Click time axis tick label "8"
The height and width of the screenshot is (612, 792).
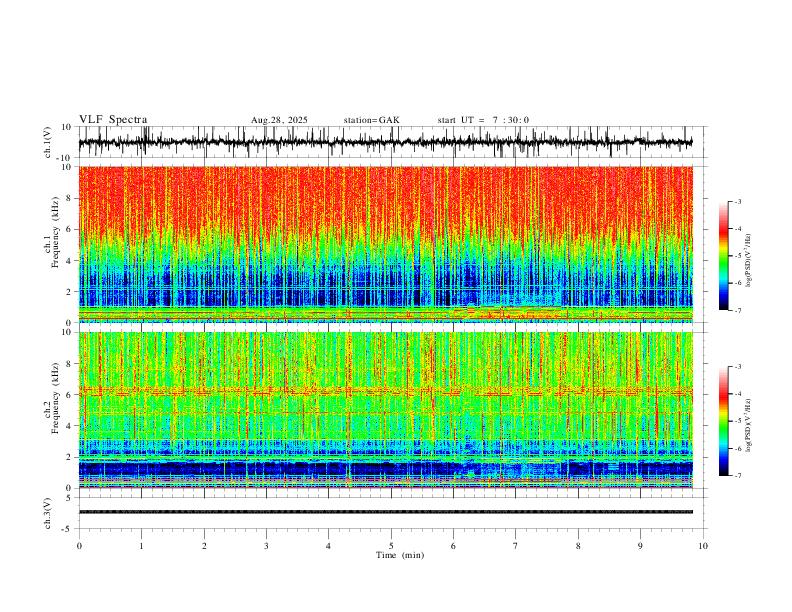click(578, 546)
